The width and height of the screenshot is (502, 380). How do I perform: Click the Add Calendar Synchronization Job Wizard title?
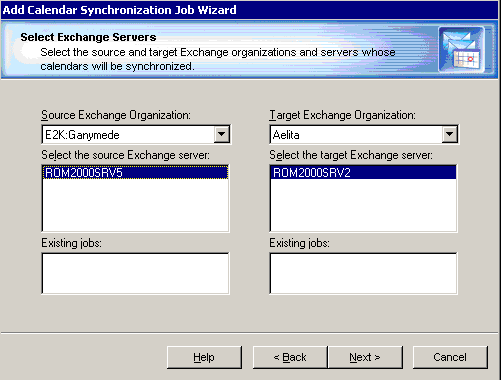119,10
